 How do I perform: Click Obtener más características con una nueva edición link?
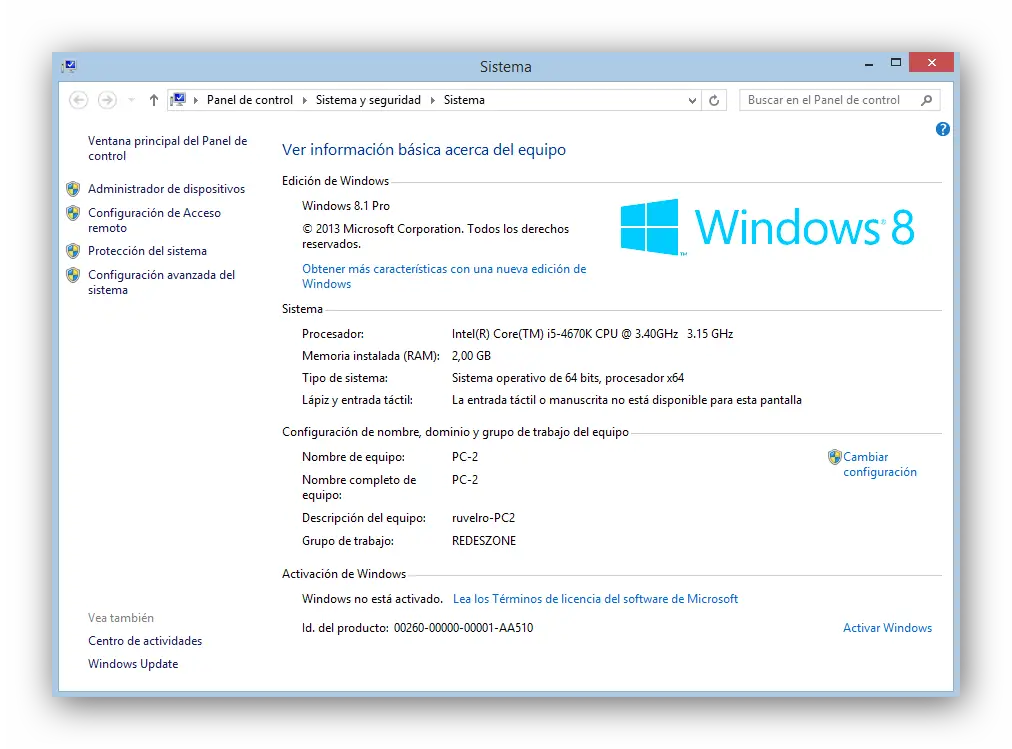pos(444,276)
